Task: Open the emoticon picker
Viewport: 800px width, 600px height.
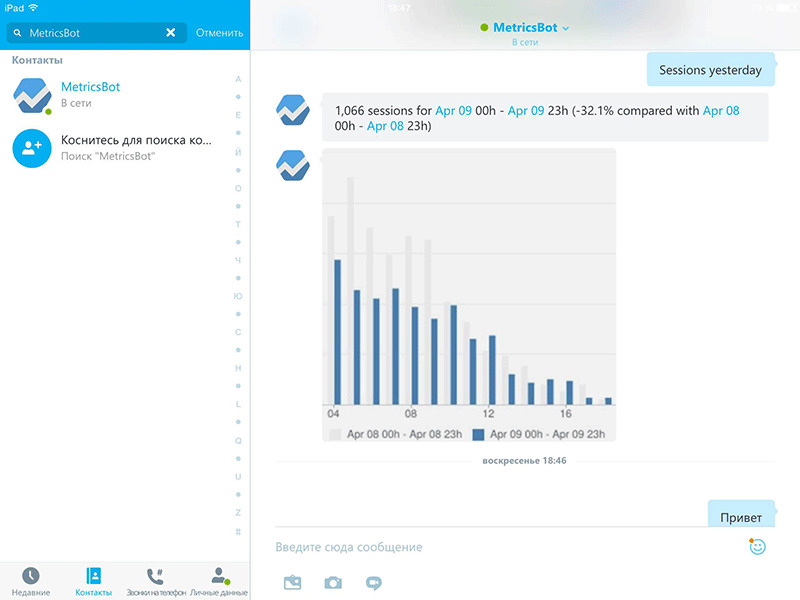Action: 758,546
